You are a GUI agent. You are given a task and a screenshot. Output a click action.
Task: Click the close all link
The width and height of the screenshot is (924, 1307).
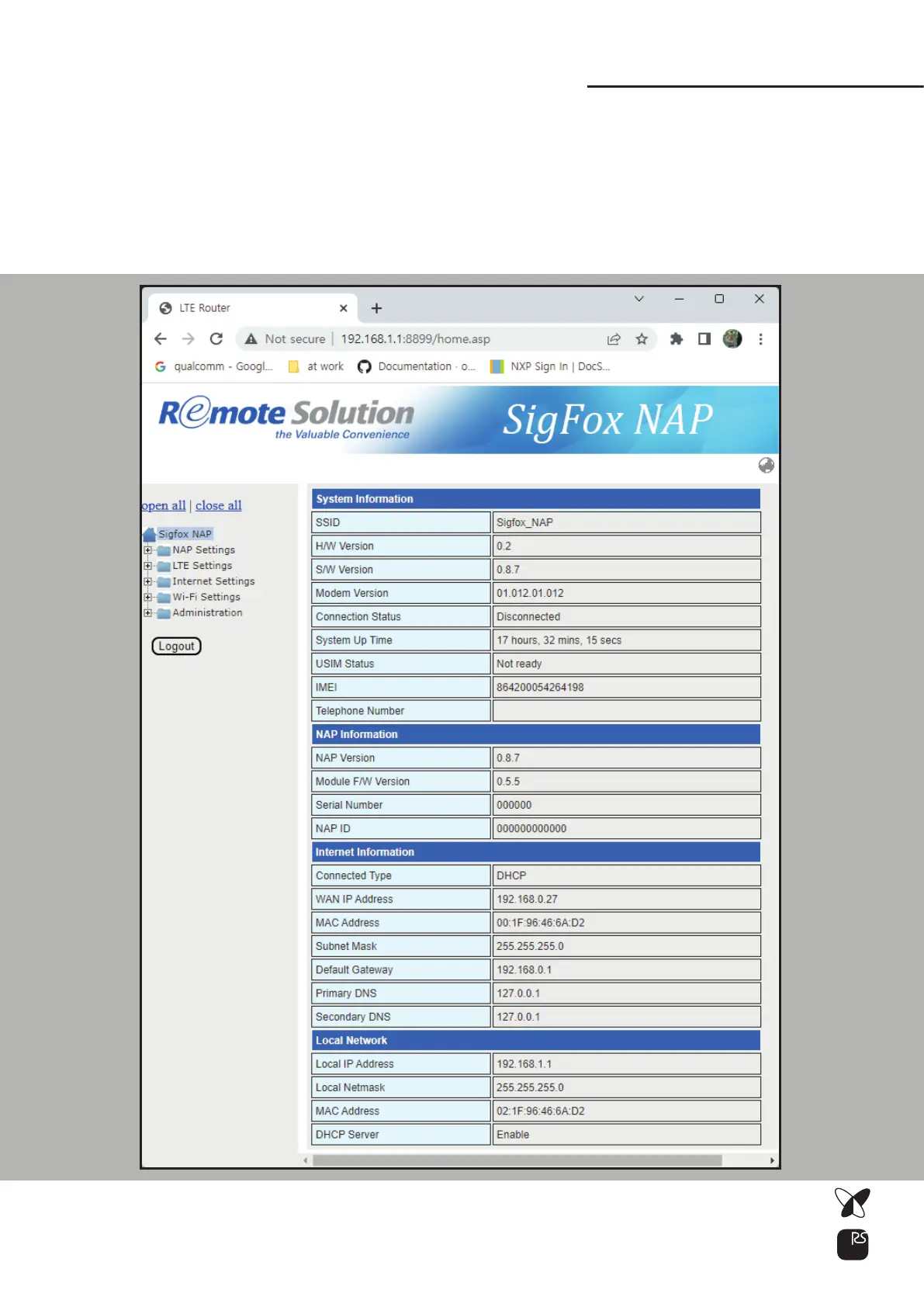coord(219,505)
